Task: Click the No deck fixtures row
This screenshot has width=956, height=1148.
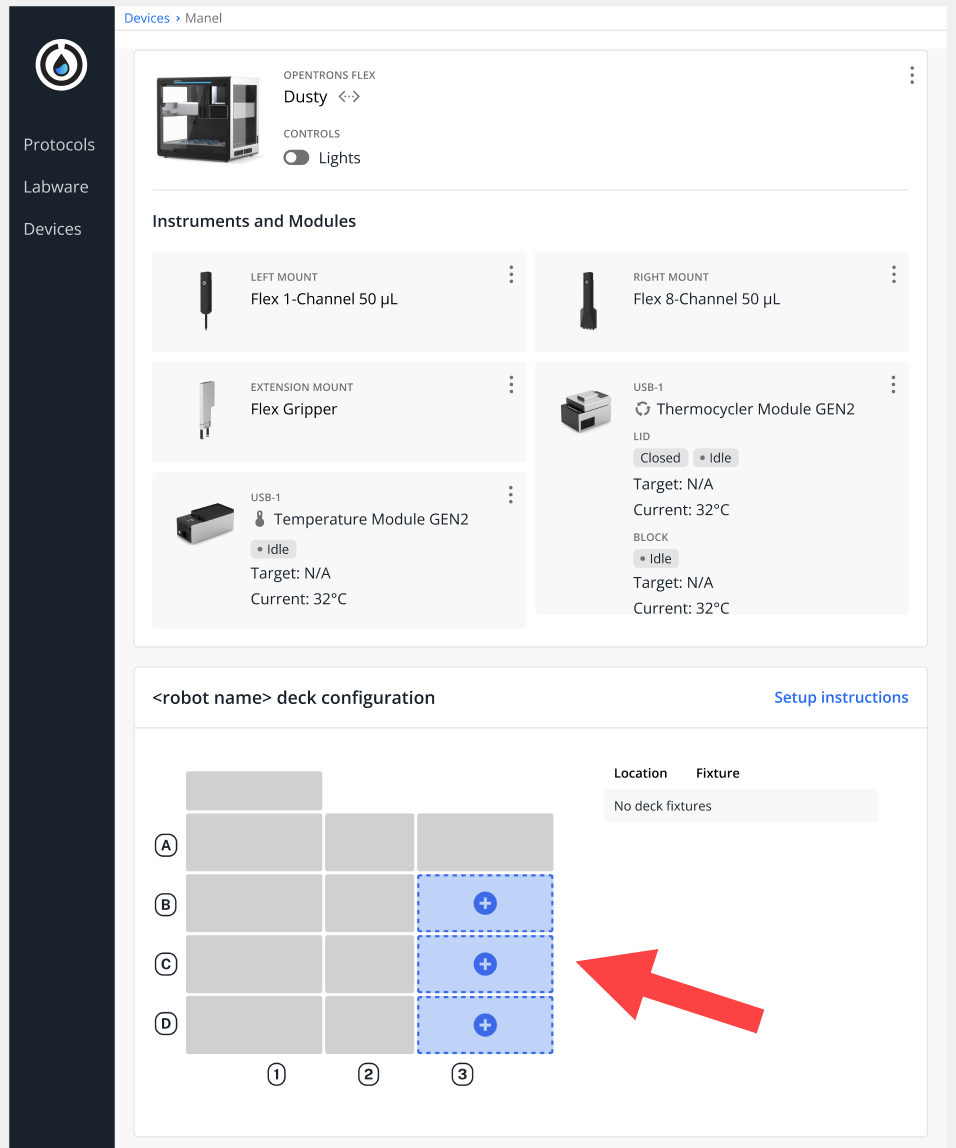Action: (741, 805)
